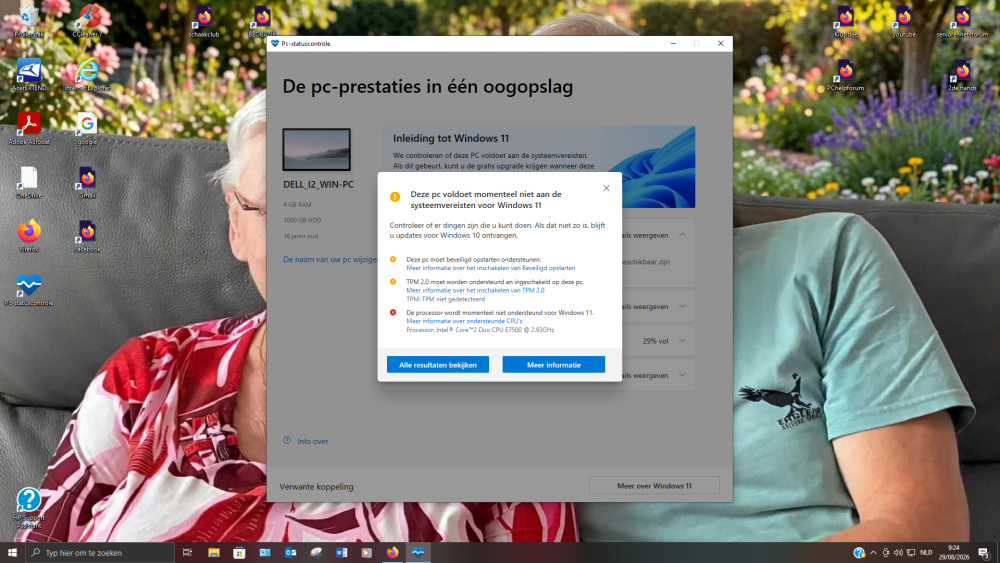Viewport: 1000px width, 563px height.
Task: Open link about enabling TPM 2.0
Action: (x=475, y=290)
